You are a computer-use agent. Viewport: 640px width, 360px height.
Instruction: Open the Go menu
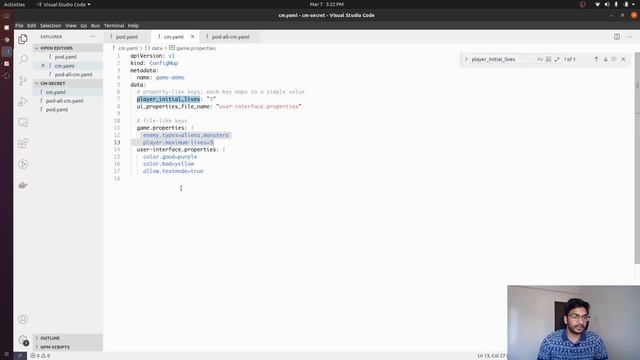click(84, 25)
